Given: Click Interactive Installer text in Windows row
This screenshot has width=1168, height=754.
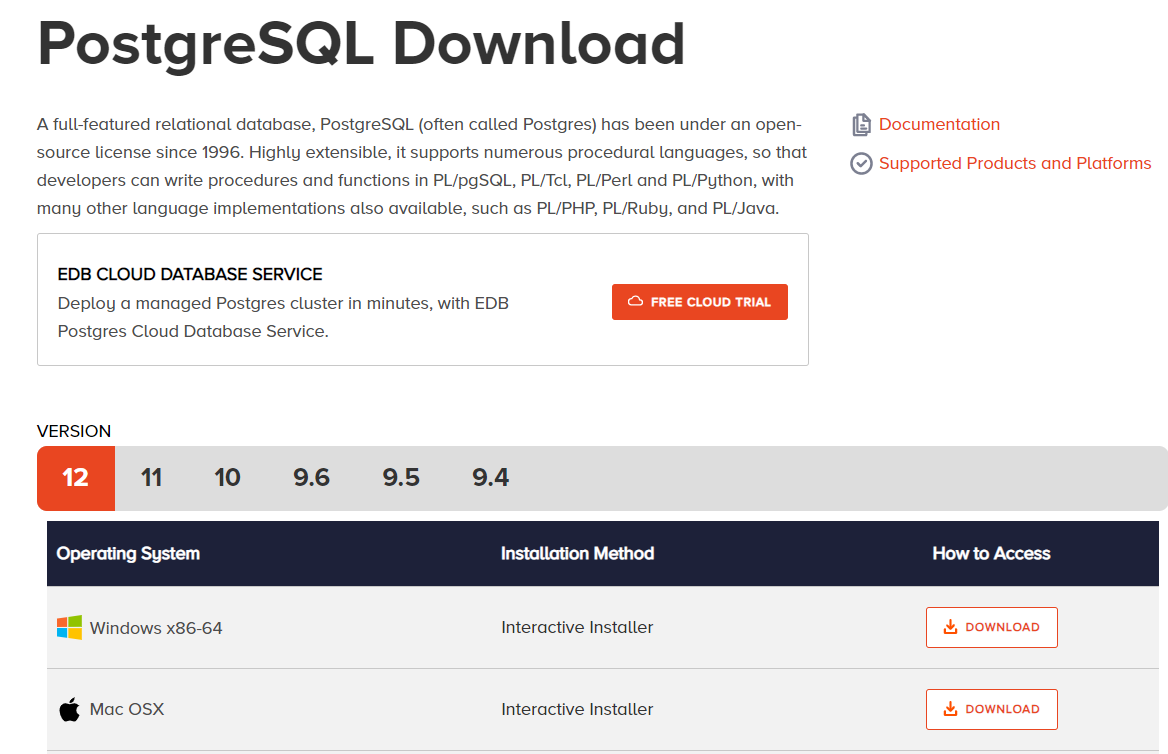Looking at the screenshot, I should point(577,627).
